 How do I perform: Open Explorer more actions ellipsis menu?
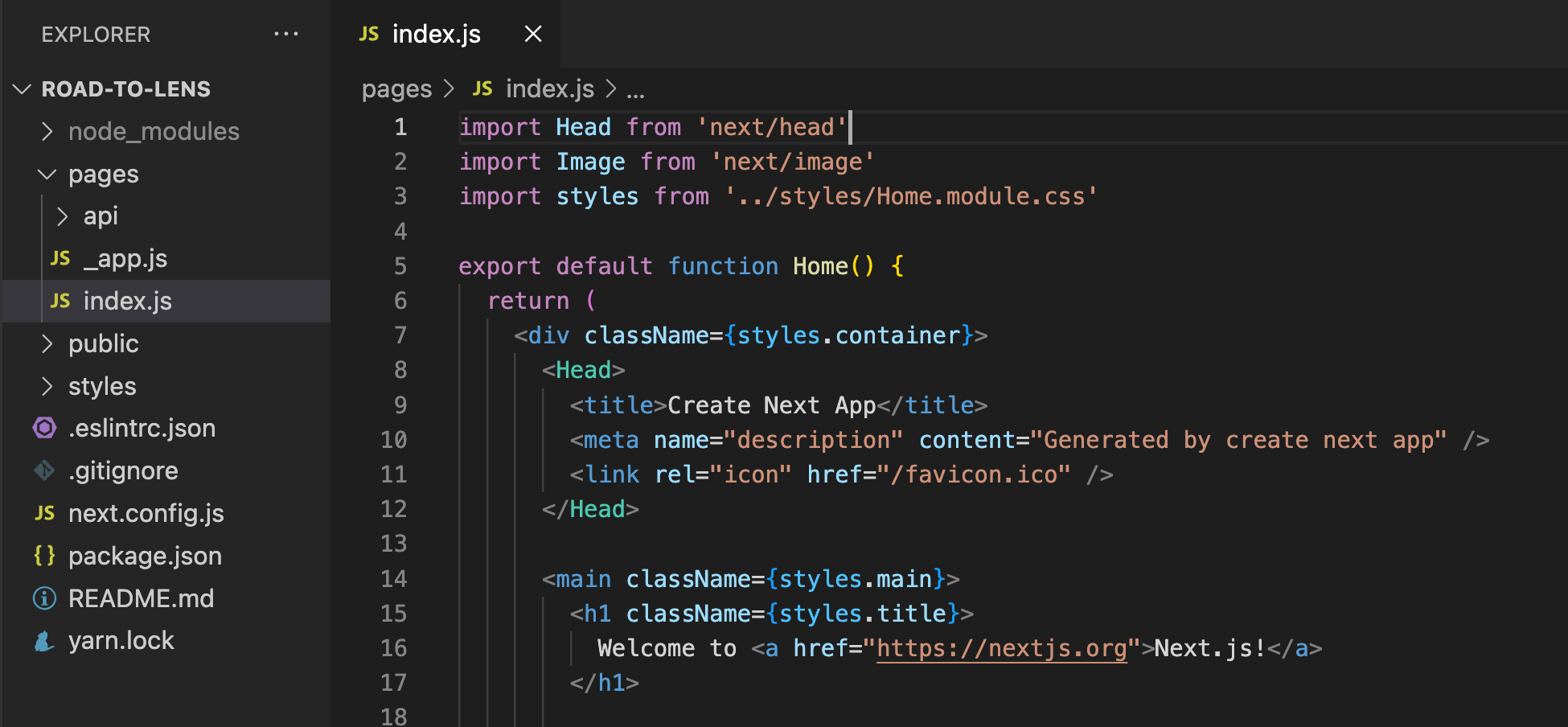pos(286,34)
